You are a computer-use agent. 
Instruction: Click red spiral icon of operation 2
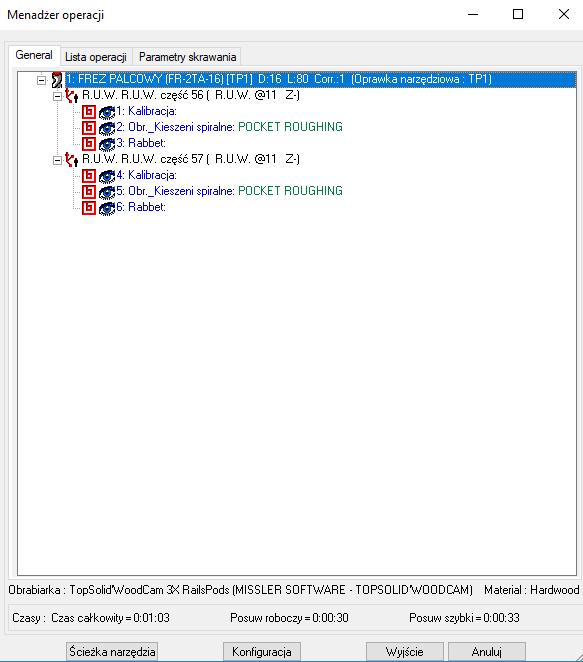89,128
